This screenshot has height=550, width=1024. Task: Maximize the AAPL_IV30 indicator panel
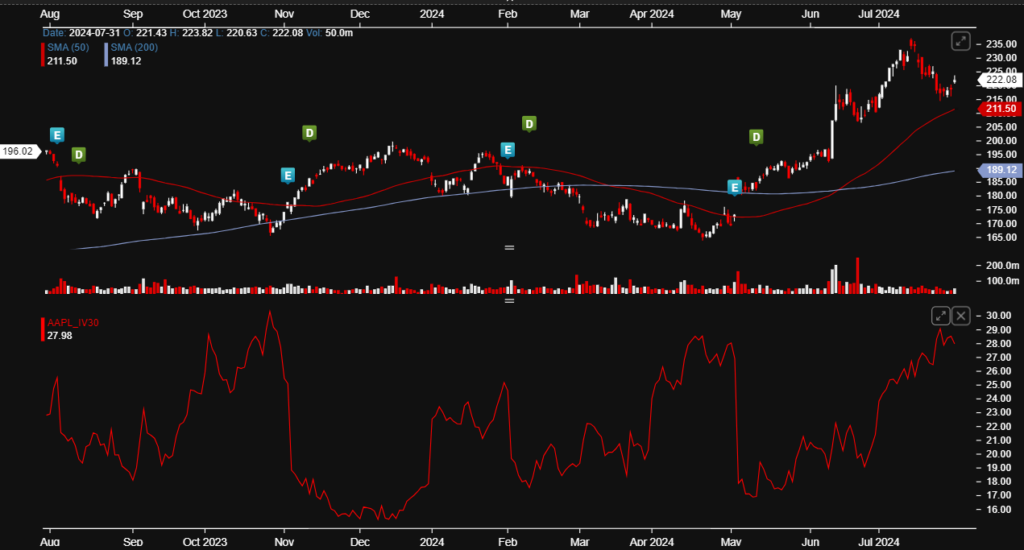coord(940,316)
